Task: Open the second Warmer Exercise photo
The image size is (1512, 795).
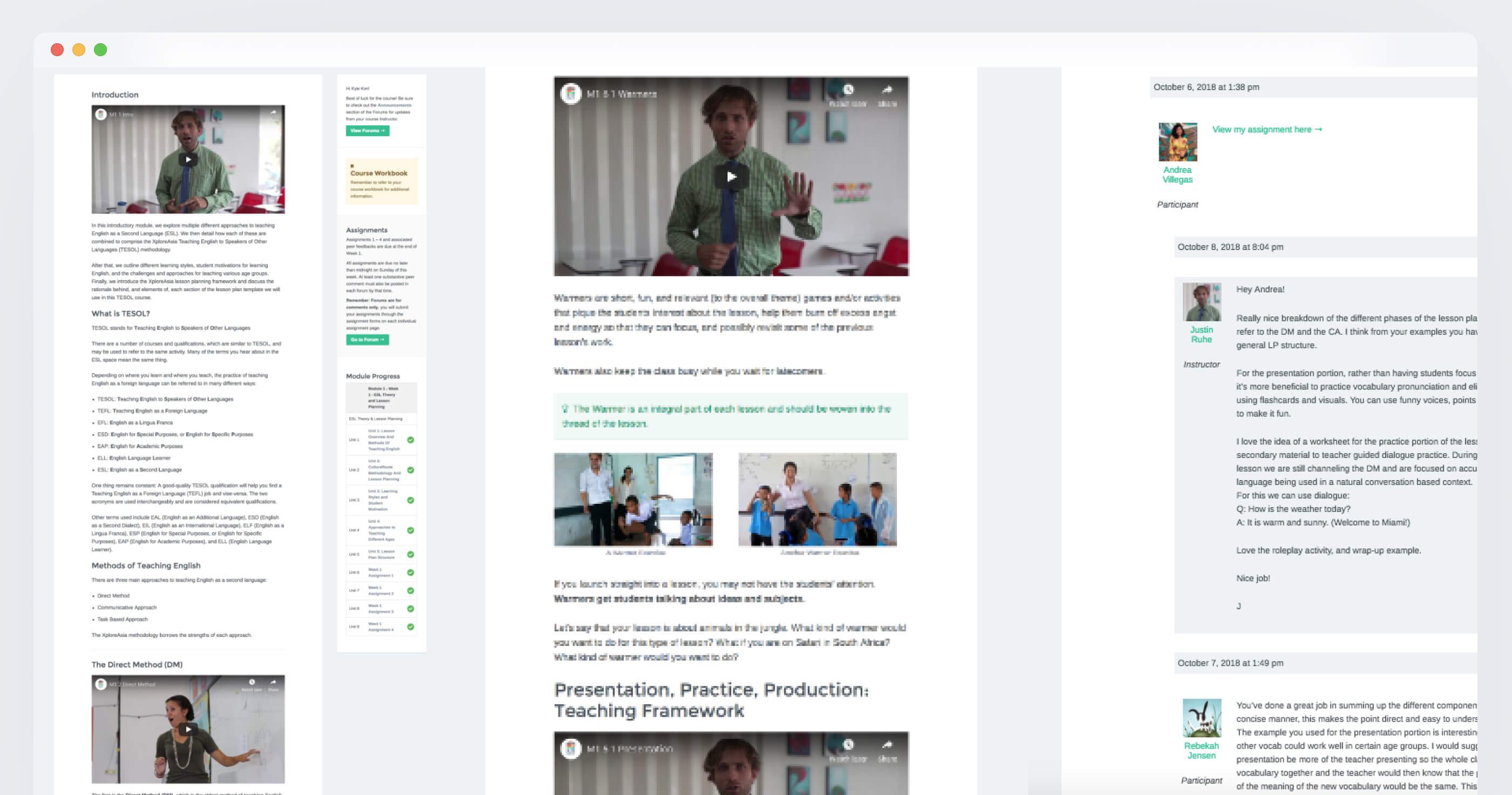Action: point(817,499)
